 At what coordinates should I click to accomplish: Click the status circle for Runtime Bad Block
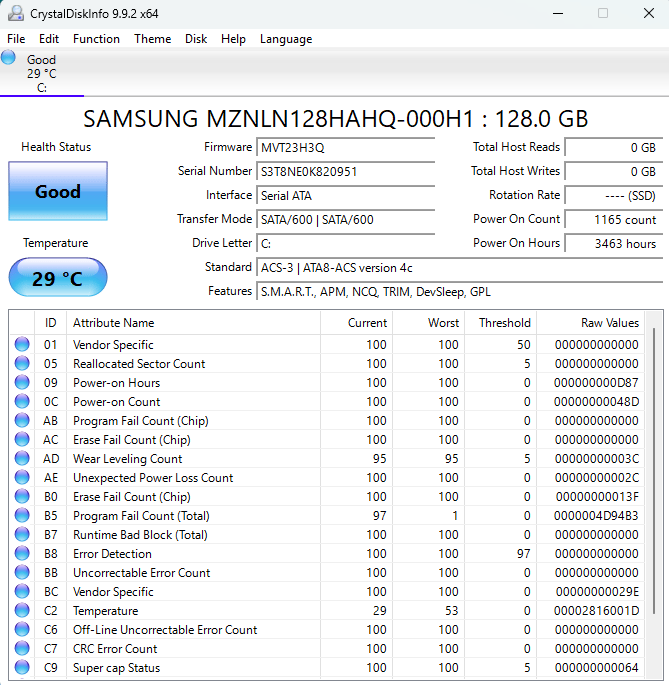pyautogui.click(x=22, y=534)
